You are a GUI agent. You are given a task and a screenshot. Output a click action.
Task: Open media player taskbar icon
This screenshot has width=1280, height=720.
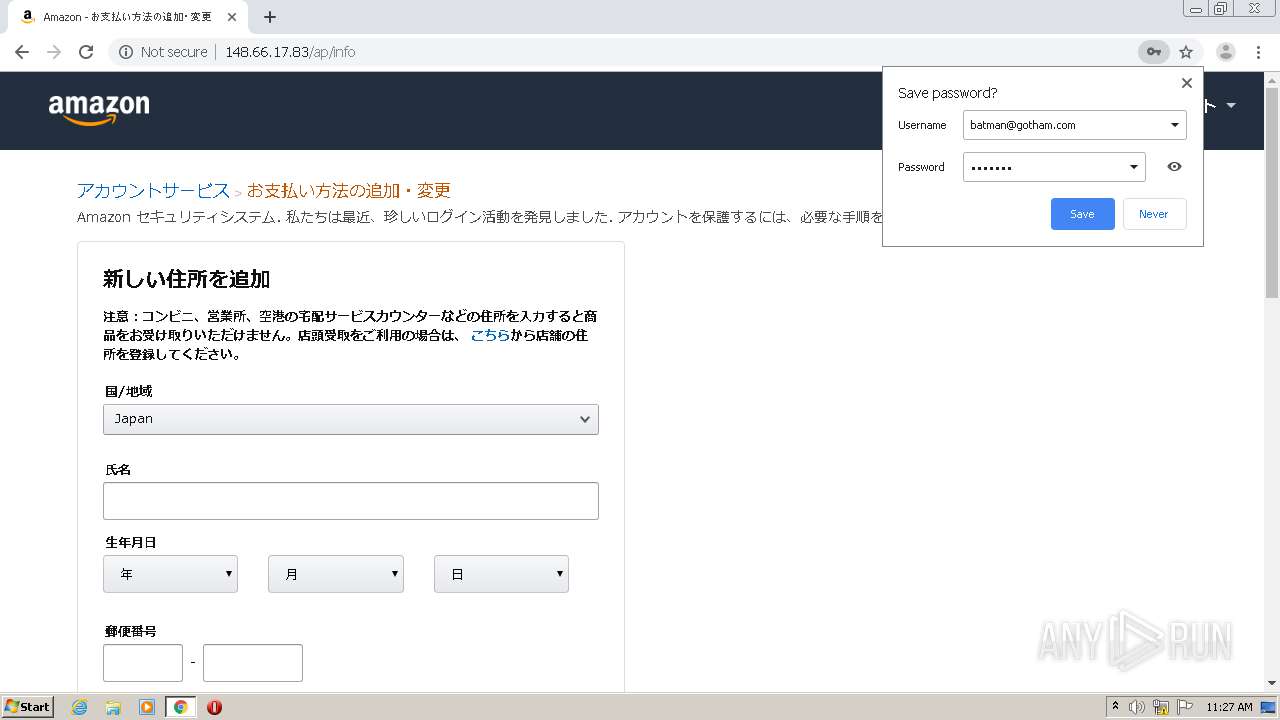147,707
